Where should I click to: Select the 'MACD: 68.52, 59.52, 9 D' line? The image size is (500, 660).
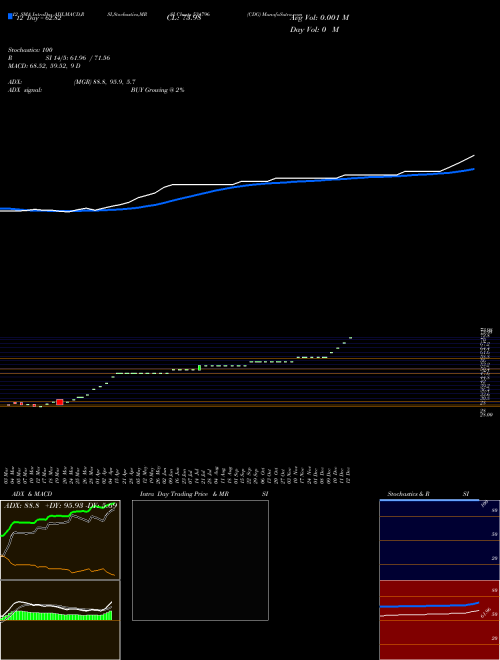[44, 66]
